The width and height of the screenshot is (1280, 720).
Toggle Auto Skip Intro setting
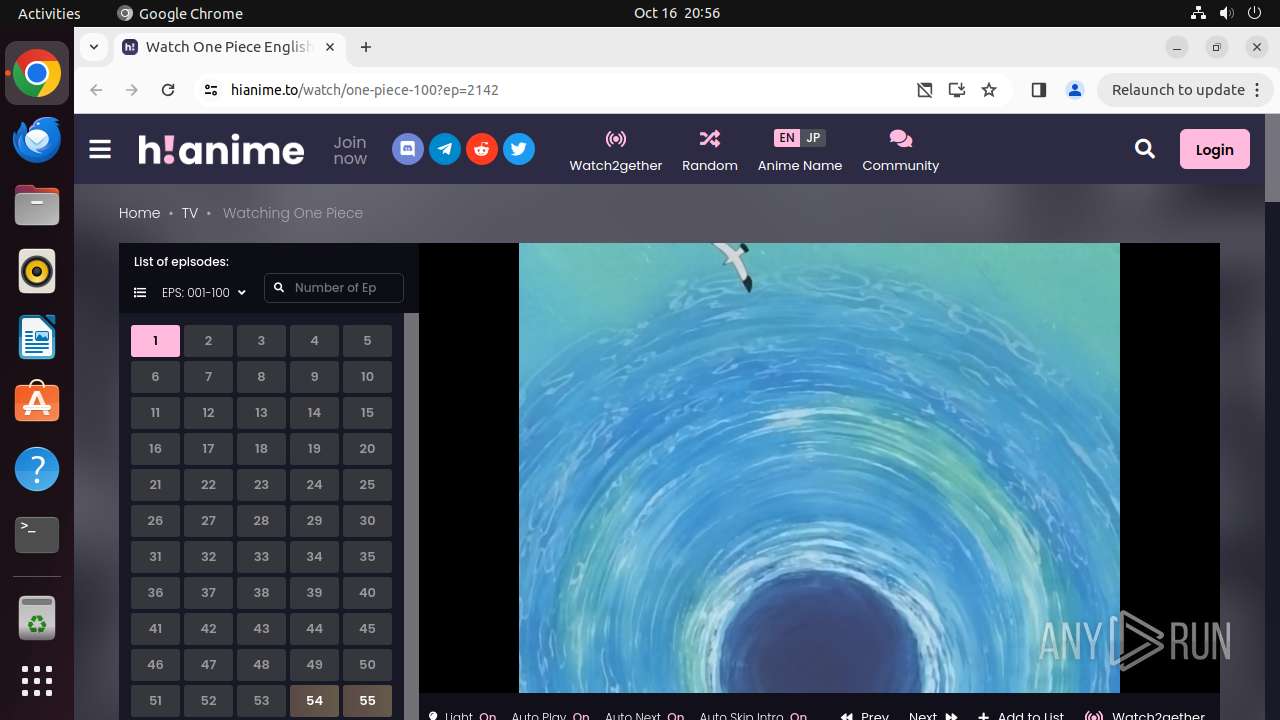click(x=753, y=715)
